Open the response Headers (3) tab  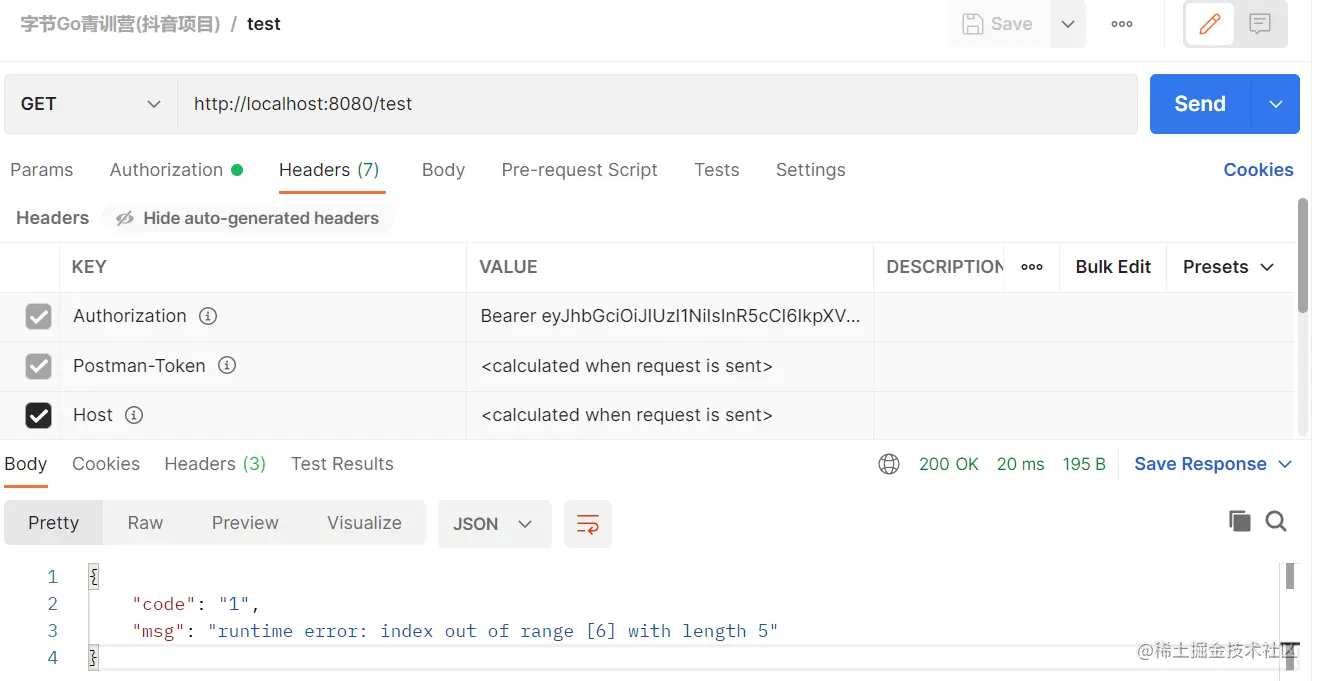tap(215, 464)
